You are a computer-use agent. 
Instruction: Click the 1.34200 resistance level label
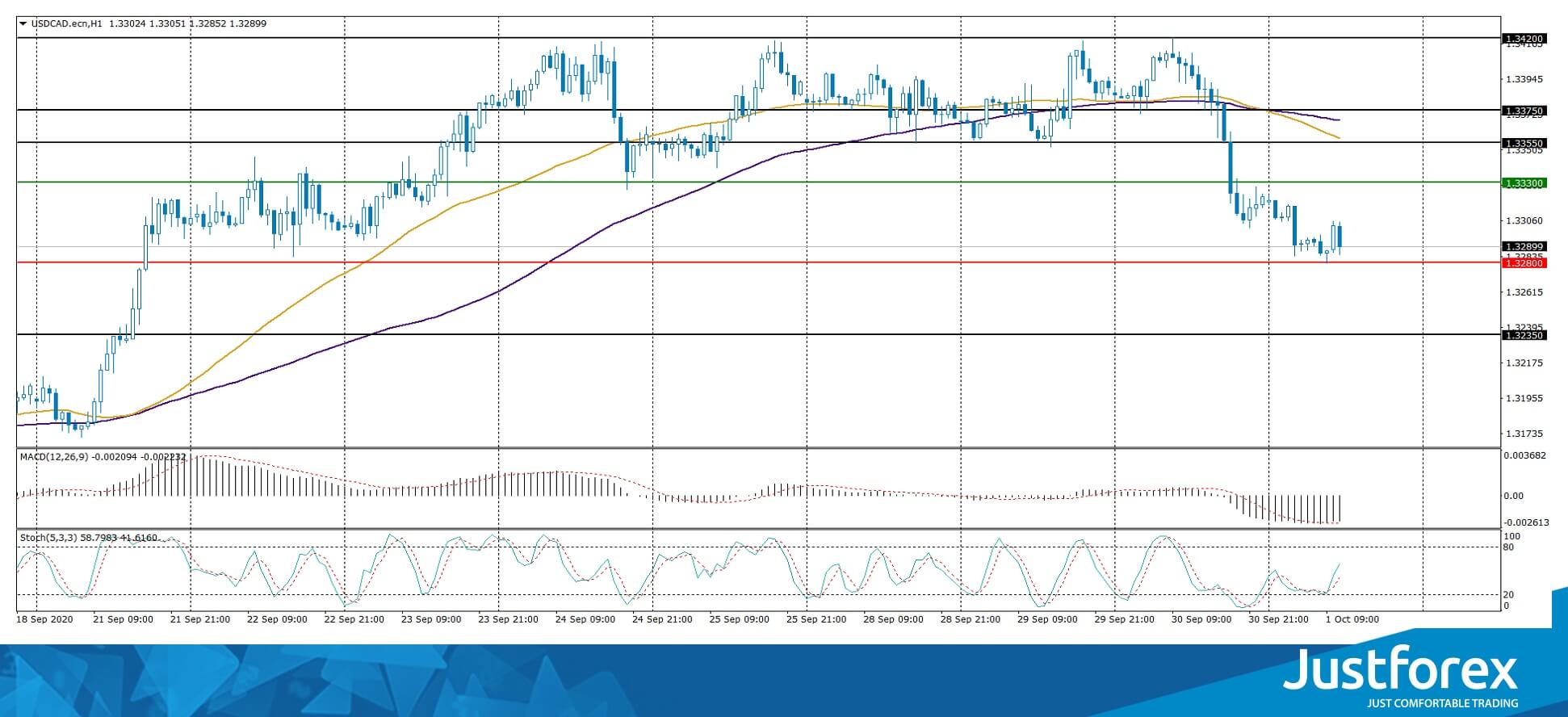[x=1524, y=38]
